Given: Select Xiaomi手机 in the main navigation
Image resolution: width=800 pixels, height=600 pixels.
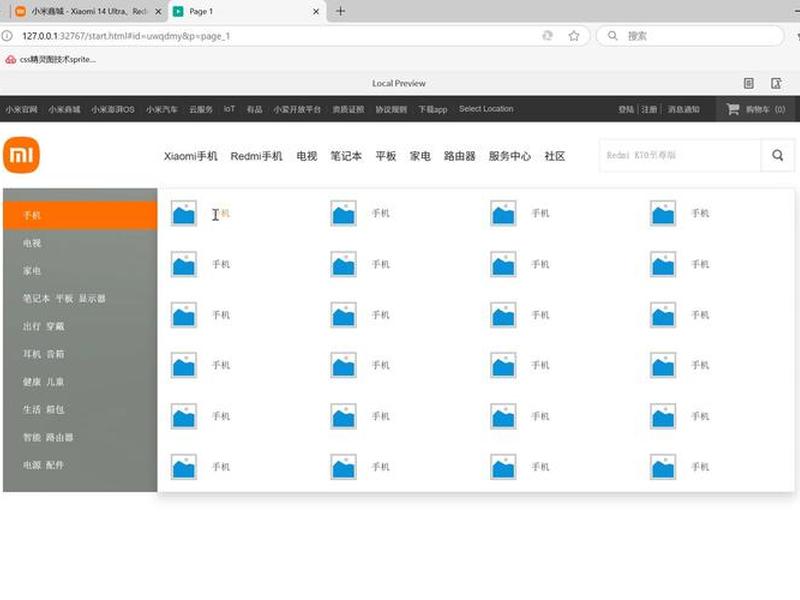Looking at the screenshot, I should click(190, 156).
